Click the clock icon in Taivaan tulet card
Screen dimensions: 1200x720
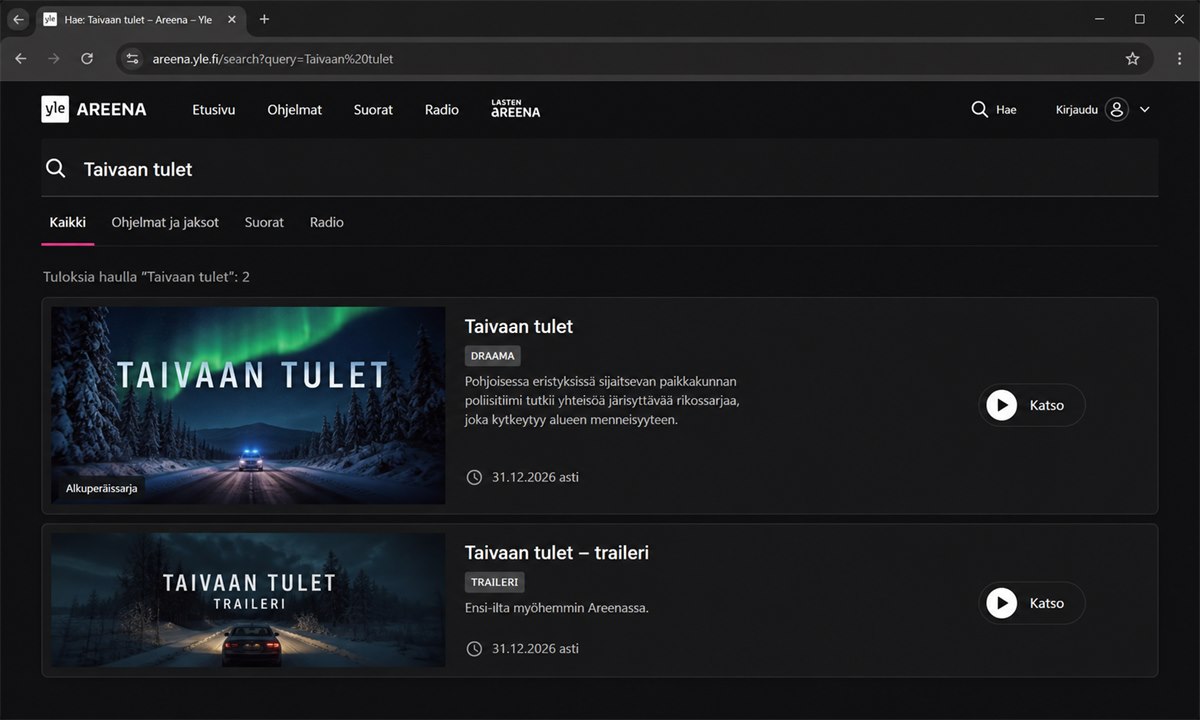tap(474, 477)
